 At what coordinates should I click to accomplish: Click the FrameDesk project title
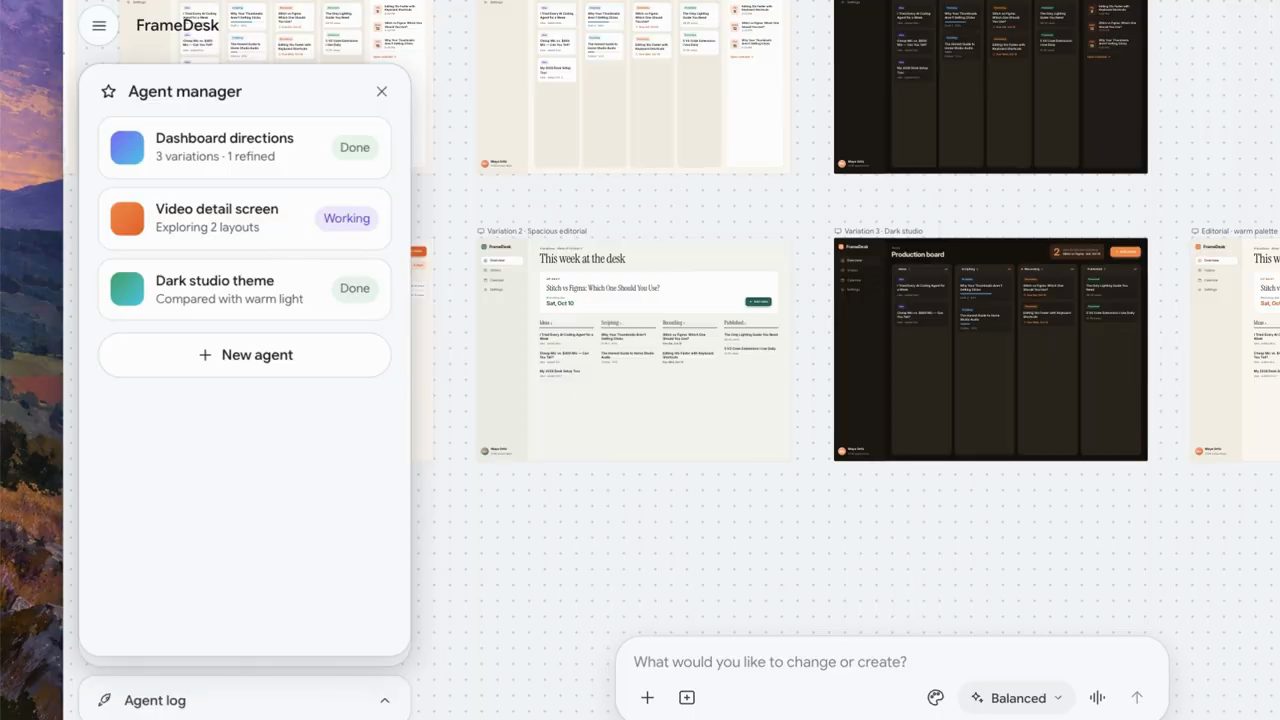click(177, 26)
